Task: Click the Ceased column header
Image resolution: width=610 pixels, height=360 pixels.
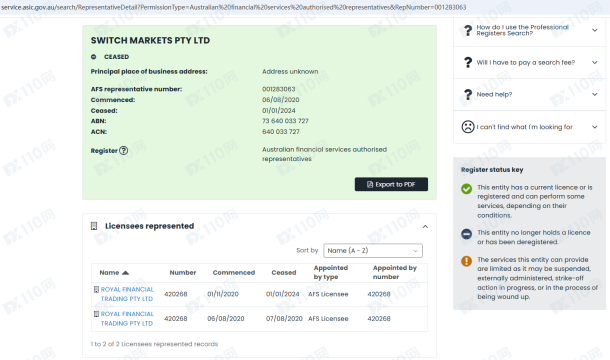Action: click(284, 272)
